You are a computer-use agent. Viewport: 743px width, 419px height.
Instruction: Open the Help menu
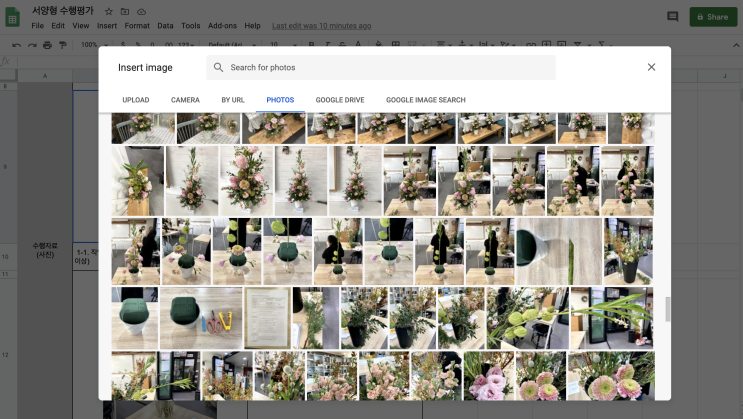tap(253, 26)
